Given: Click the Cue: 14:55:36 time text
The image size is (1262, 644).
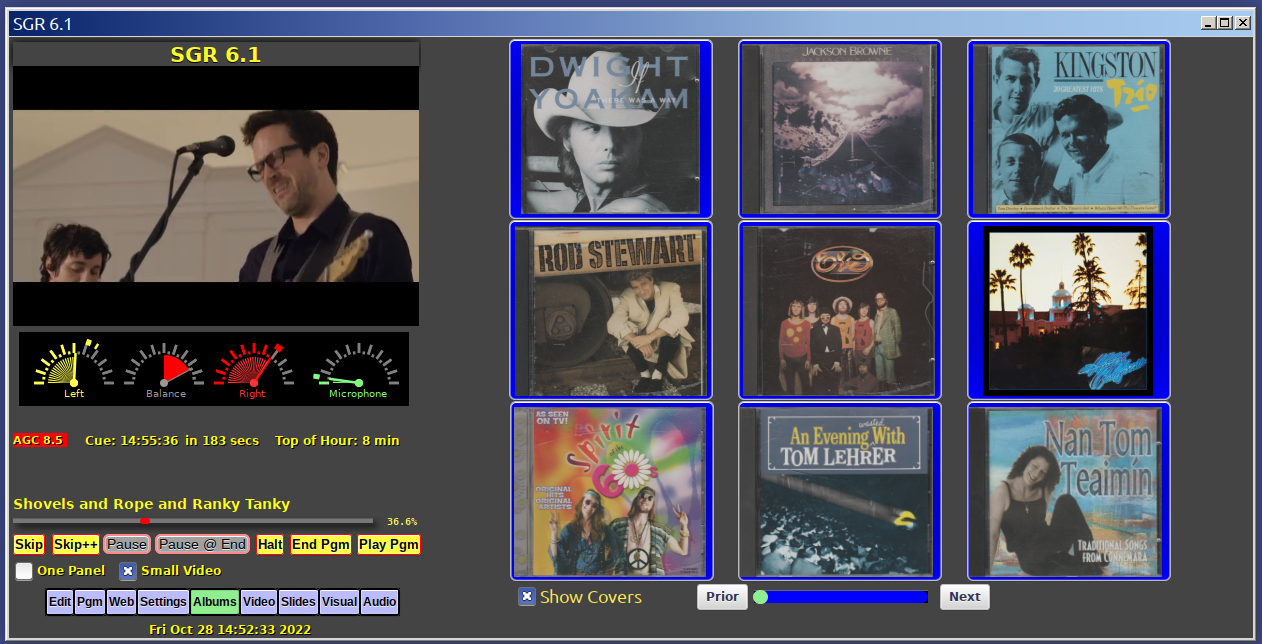Looking at the screenshot, I should pyautogui.click(x=132, y=440).
